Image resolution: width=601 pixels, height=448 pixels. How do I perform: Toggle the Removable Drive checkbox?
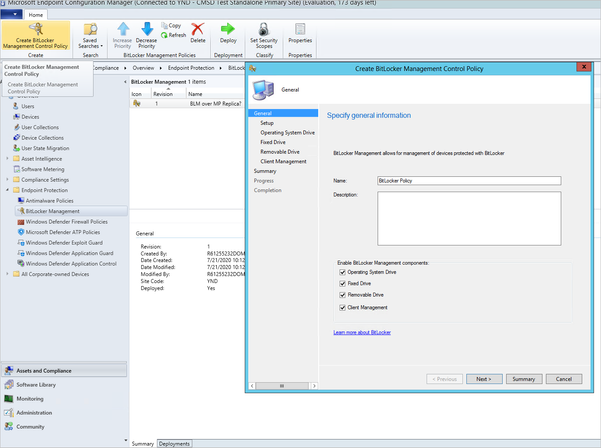[x=343, y=295]
